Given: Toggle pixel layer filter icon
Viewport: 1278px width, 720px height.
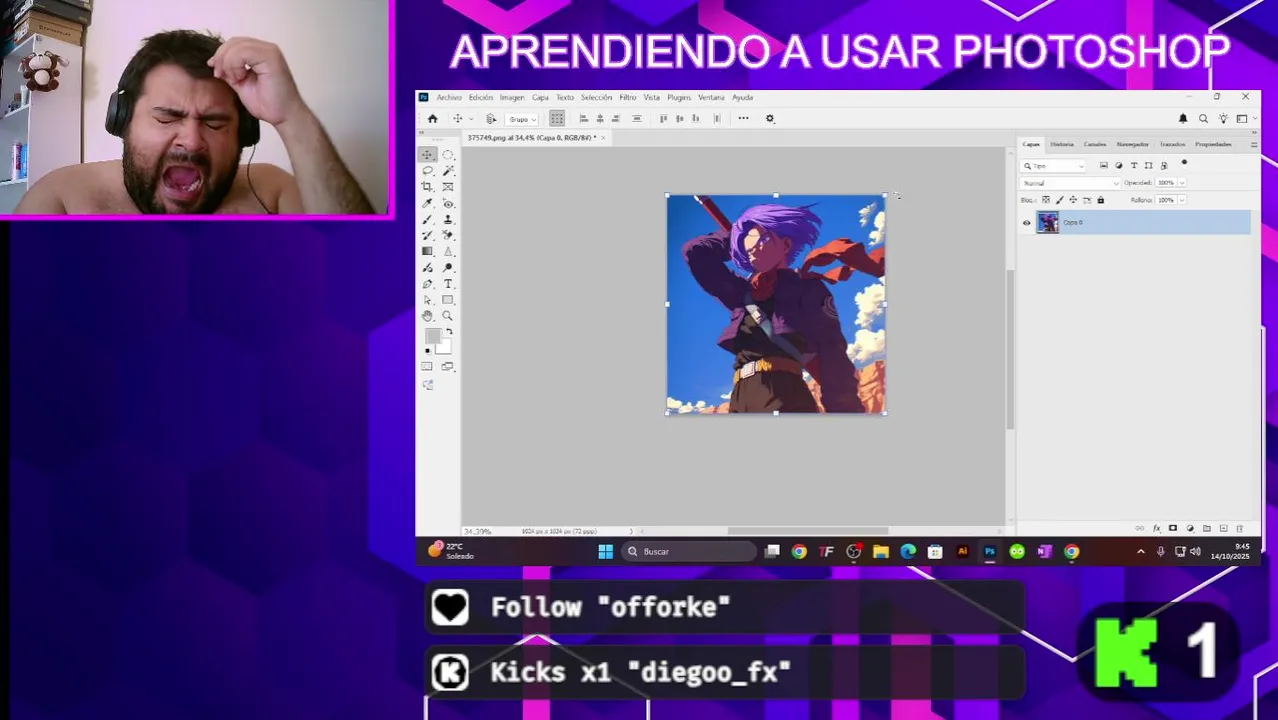Looking at the screenshot, I should [x=1104, y=165].
